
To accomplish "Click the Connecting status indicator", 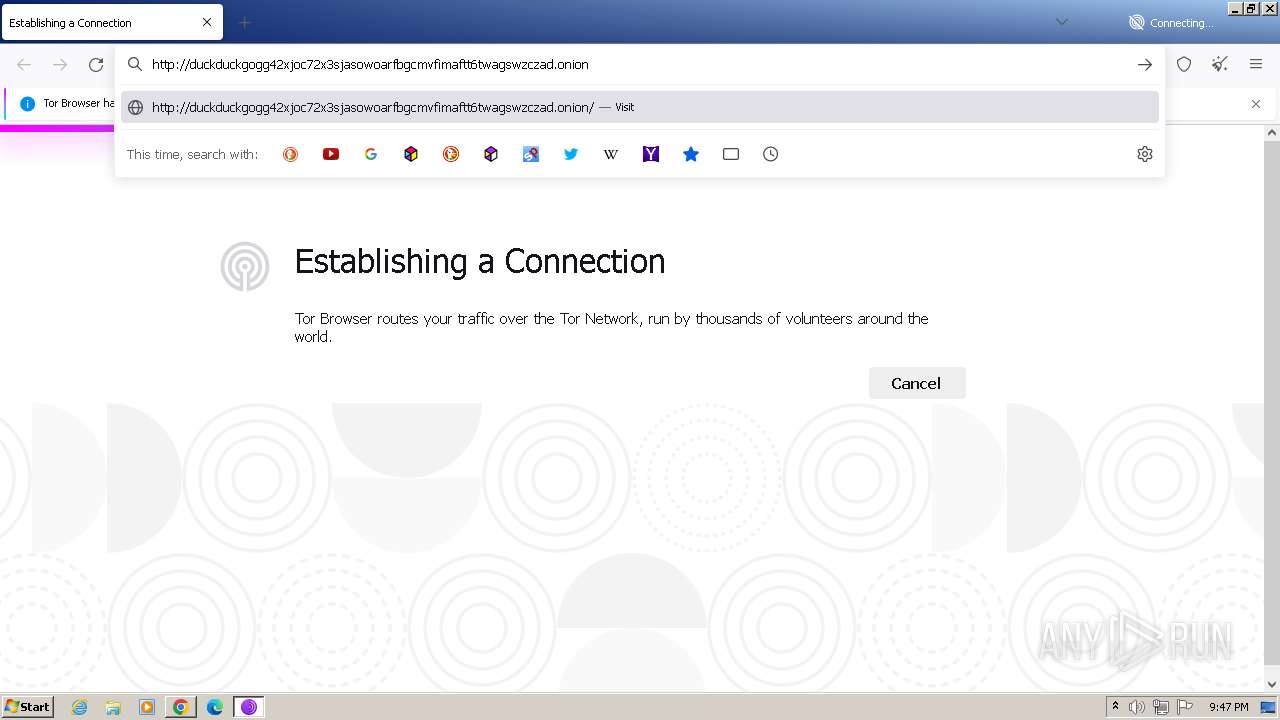I will (x=1170, y=22).
